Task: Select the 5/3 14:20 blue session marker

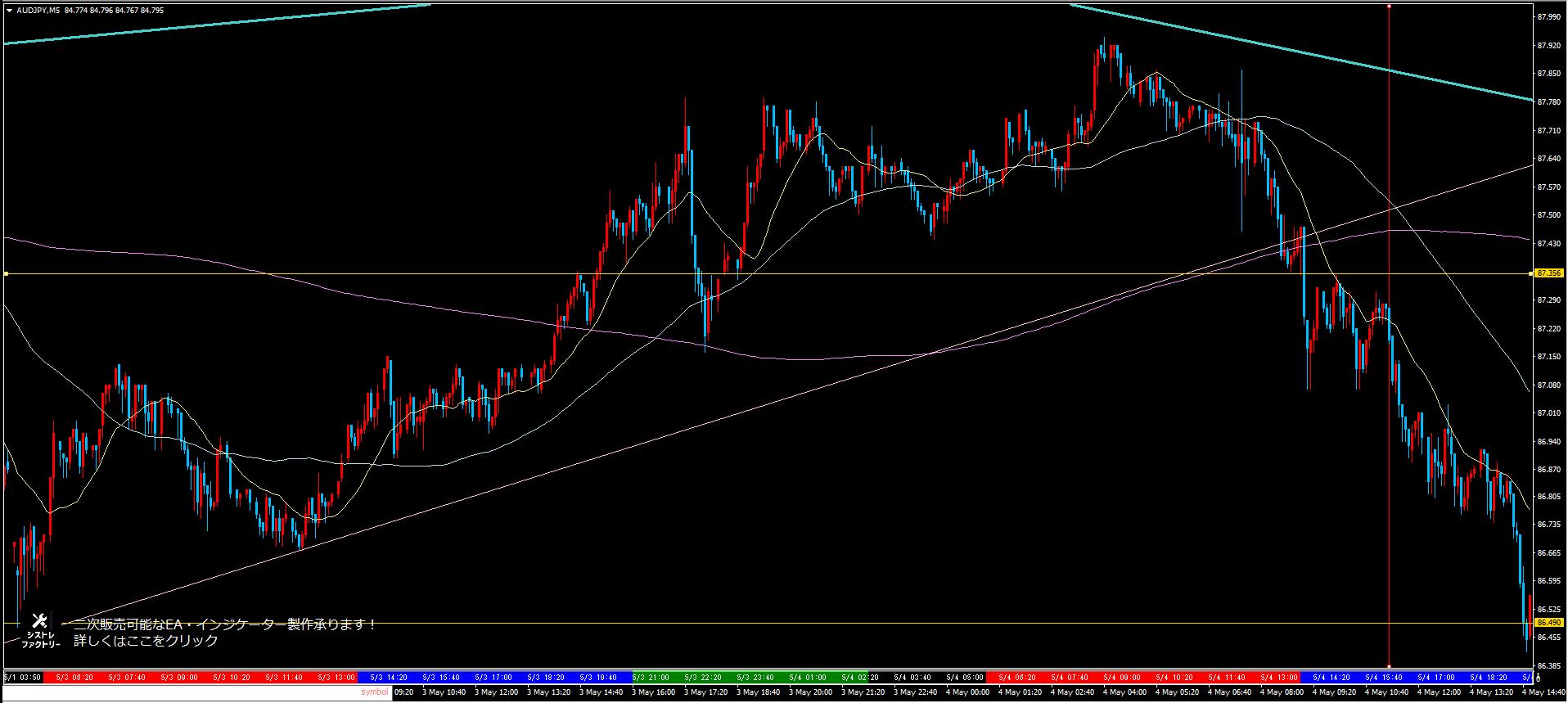Action: tap(389, 678)
